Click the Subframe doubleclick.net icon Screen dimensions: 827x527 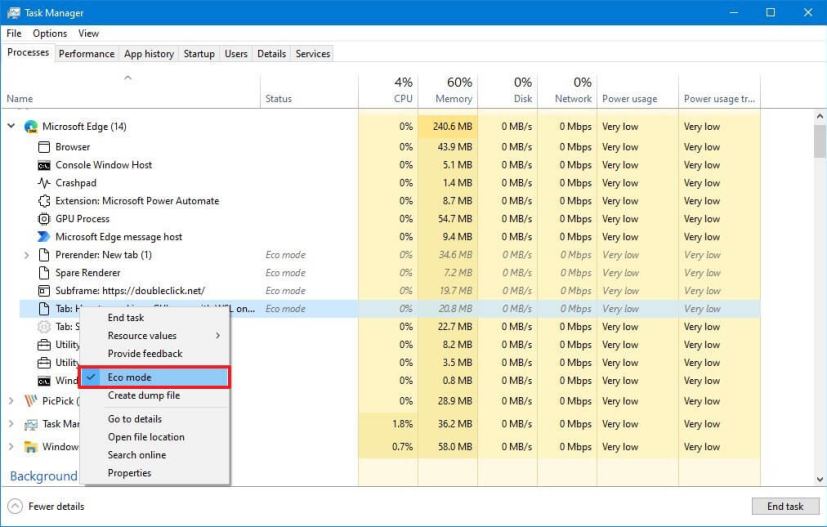[x=44, y=291]
